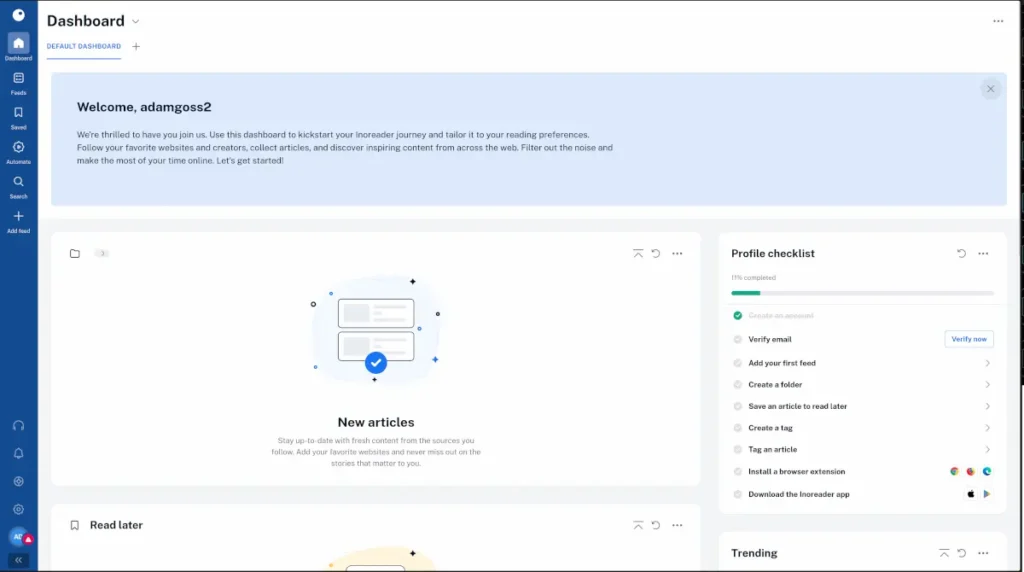This screenshot has height=572, width=1024.
Task: Click the Add your first feed label
Action: pyautogui.click(x=782, y=363)
